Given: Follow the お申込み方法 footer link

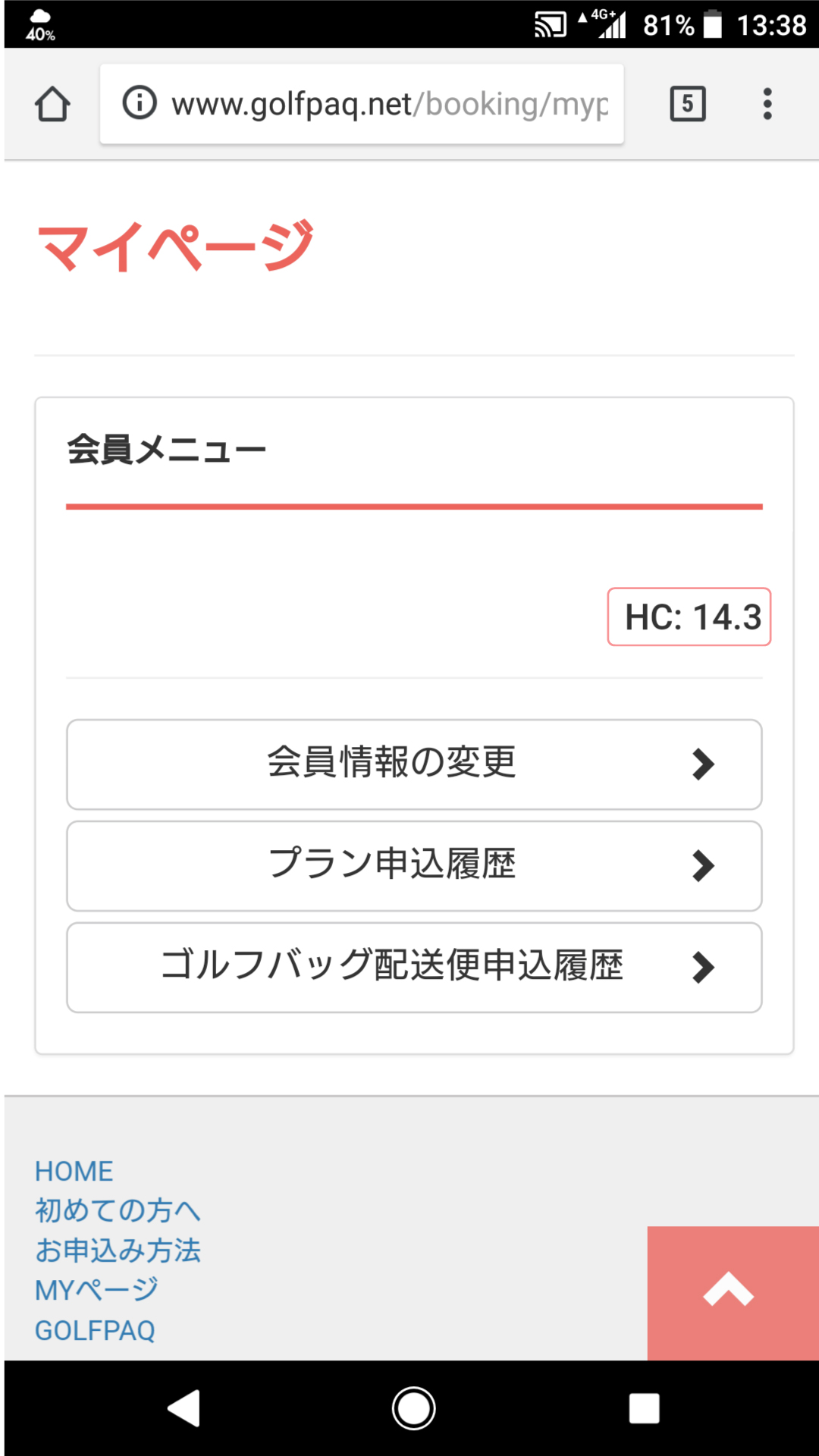Looking at the screenshot, I should pos(118,1250).
